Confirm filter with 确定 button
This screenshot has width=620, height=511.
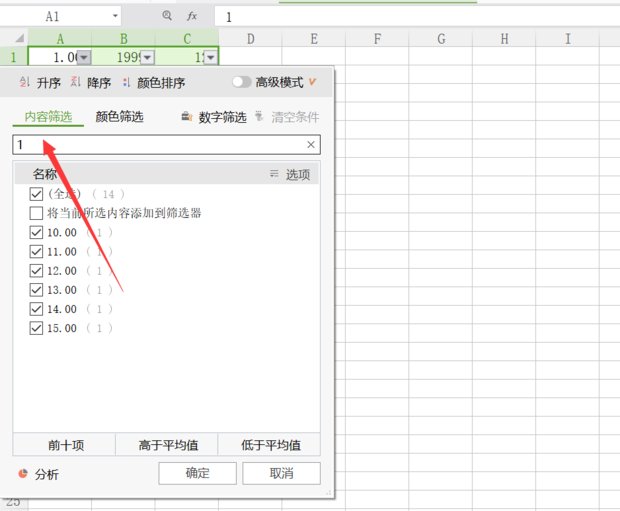coord(197,473)
